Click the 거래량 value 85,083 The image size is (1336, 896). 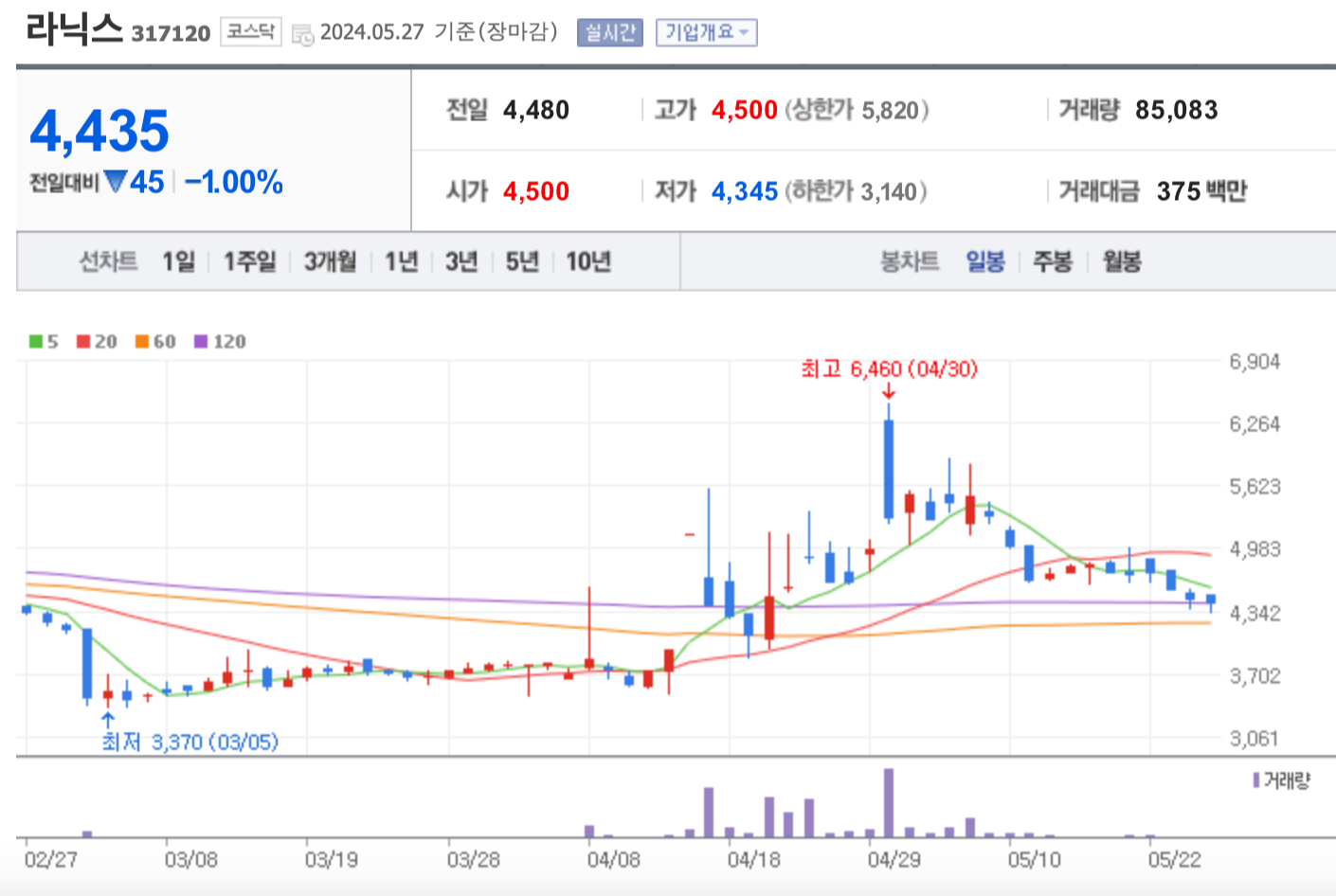tap(1177, 110)
